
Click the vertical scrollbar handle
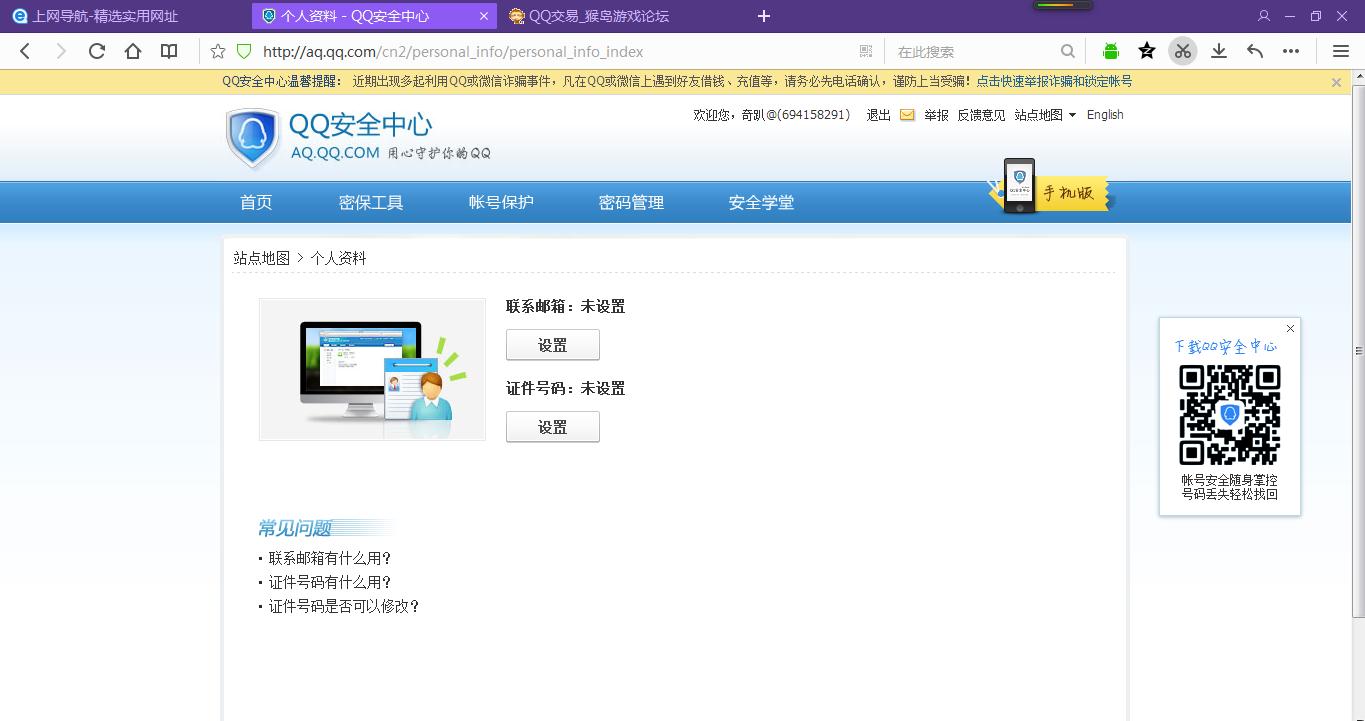click(1358, 351)
